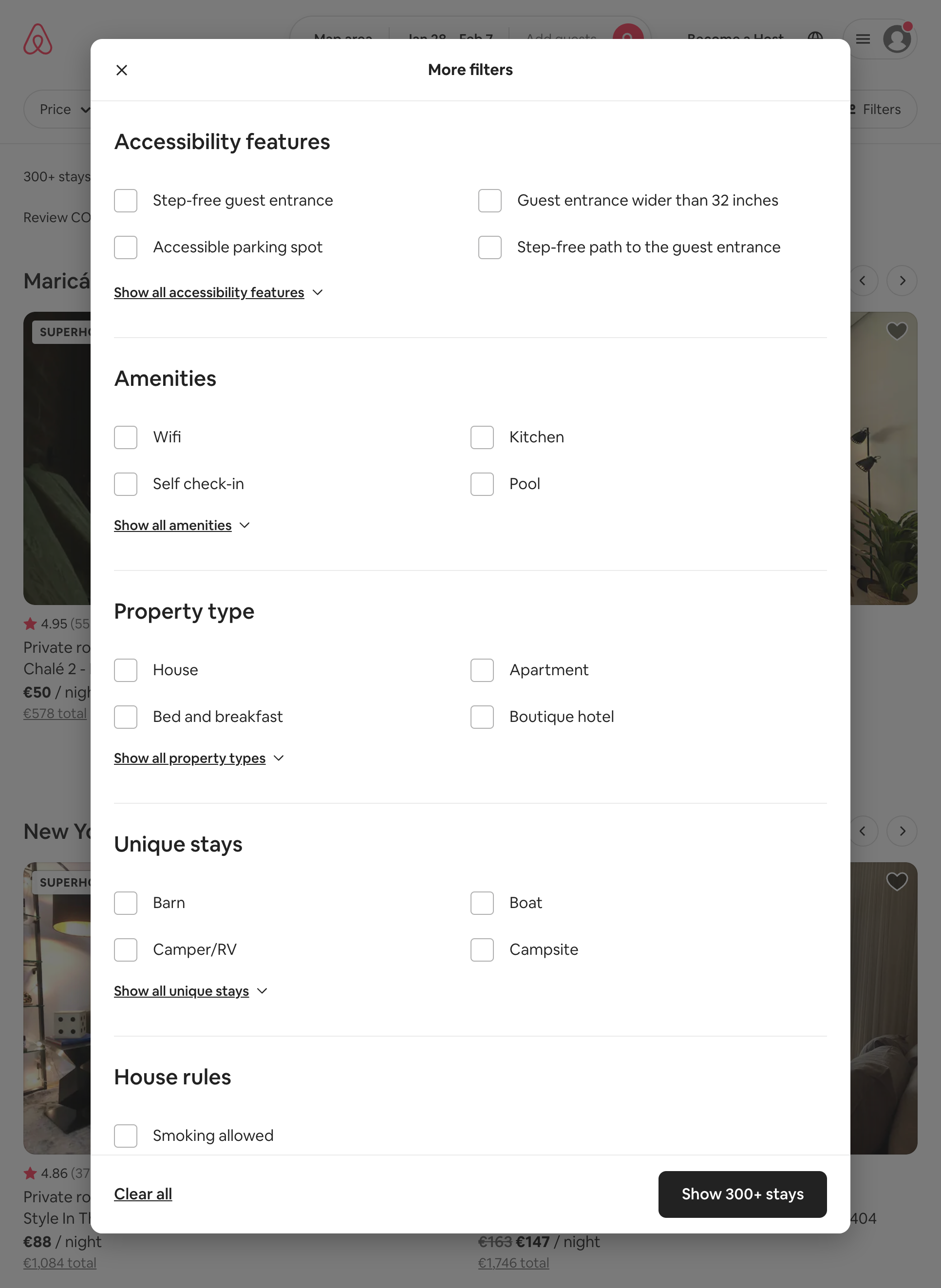Check the Step-free guest entrance option

click(125, 201)
